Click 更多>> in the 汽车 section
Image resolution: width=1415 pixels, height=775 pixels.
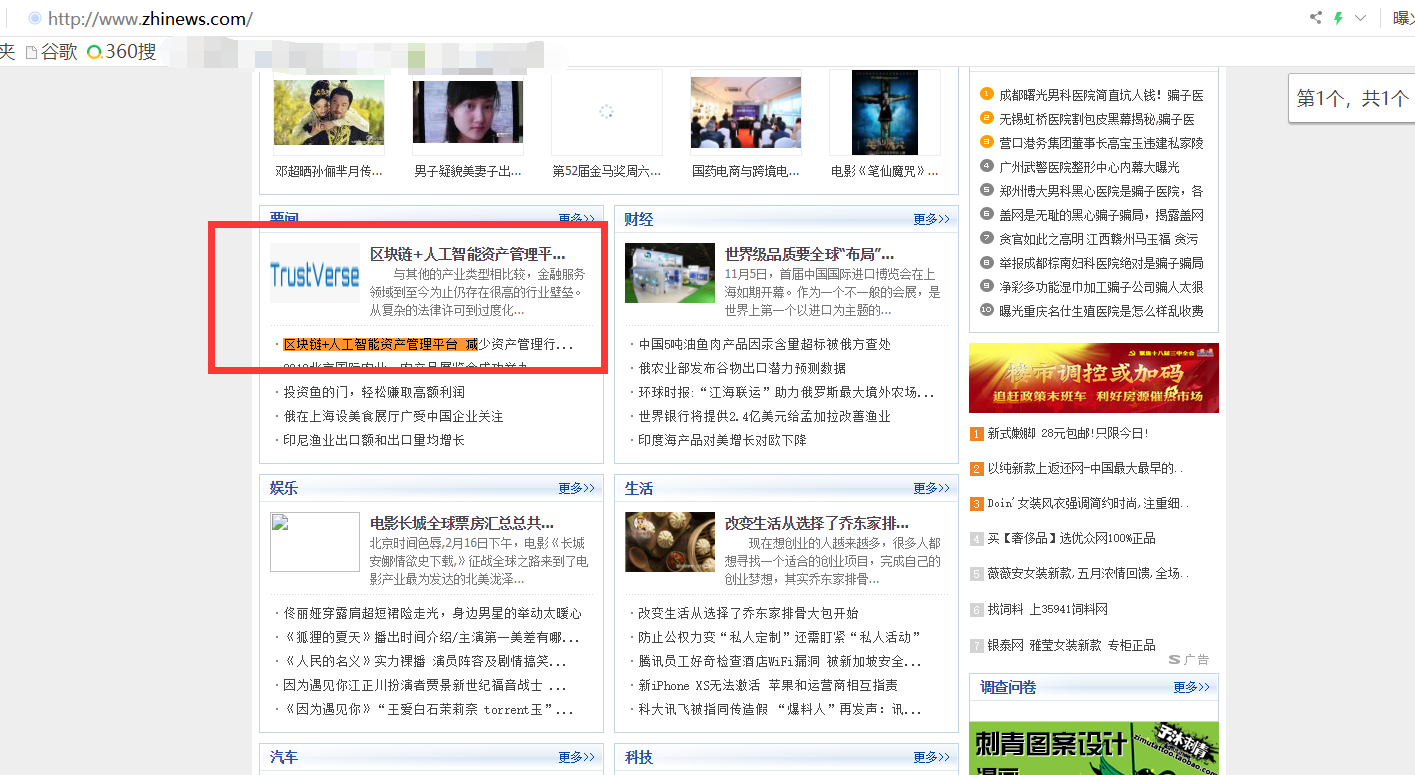[577, 757]
